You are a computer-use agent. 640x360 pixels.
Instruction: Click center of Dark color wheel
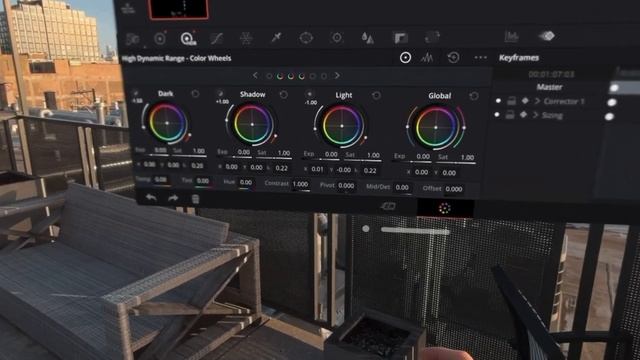pos(167,123)
